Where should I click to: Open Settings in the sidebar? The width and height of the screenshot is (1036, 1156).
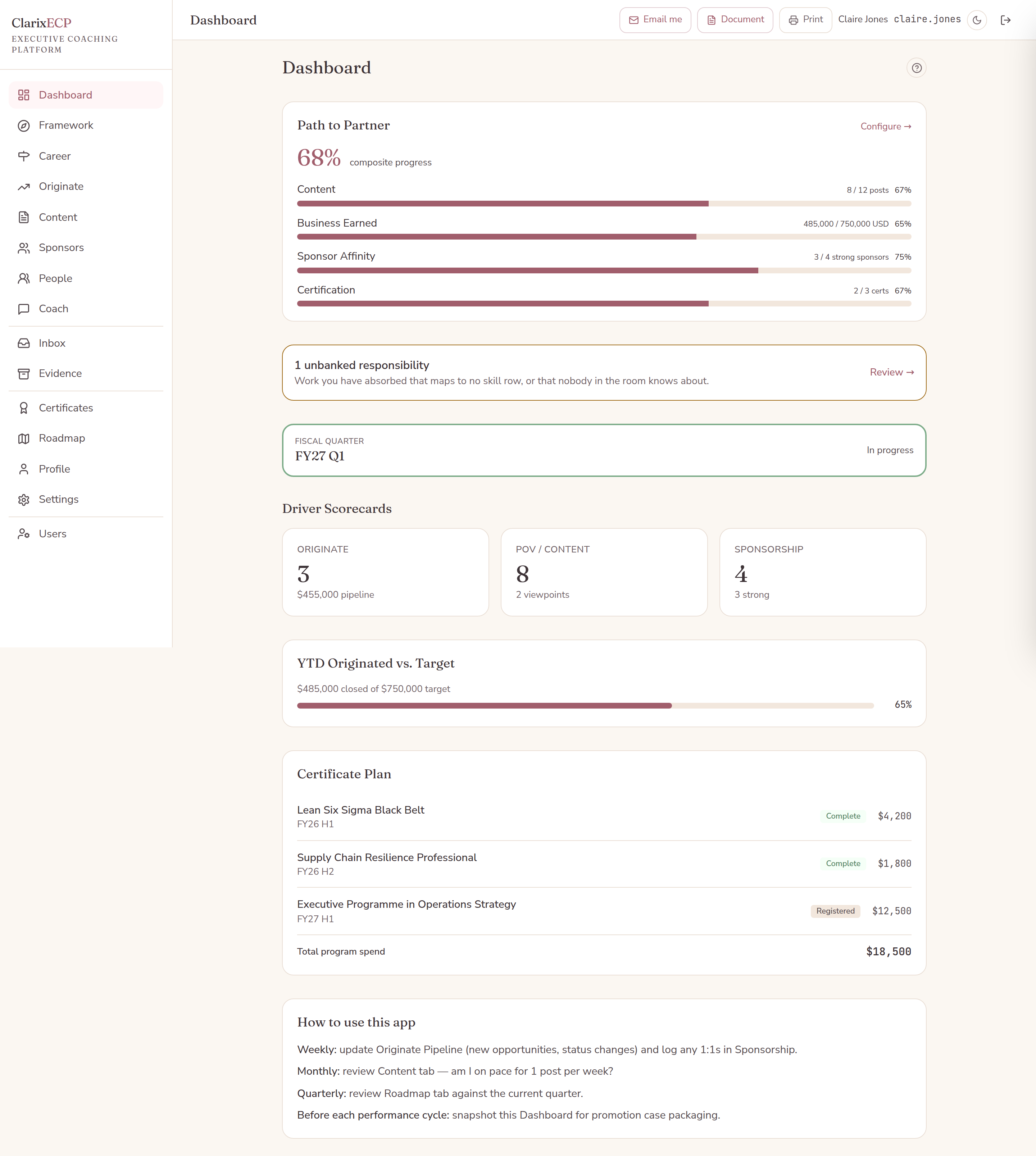86,499
